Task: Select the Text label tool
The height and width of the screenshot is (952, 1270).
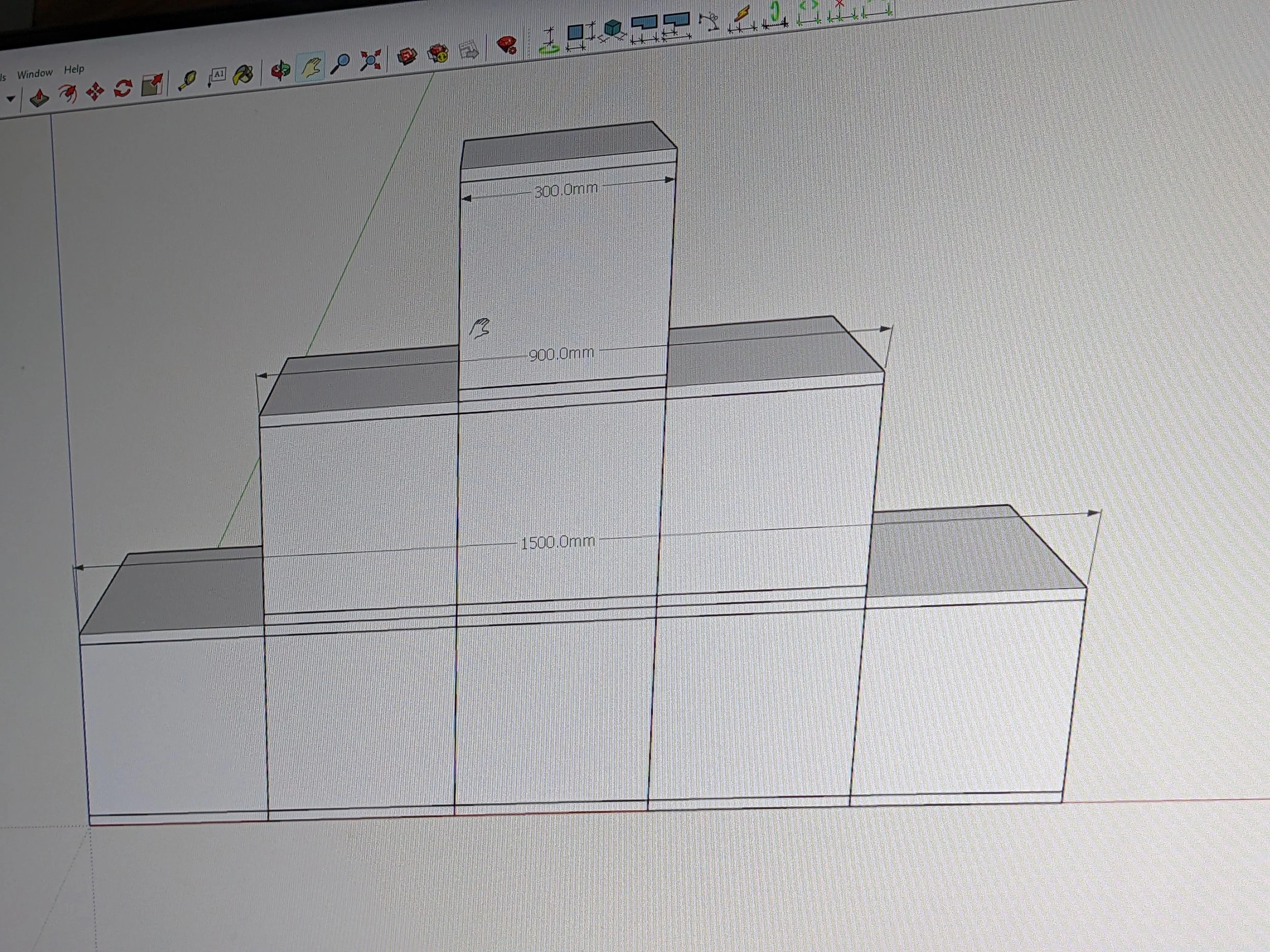Action: [x=217, y=77]
